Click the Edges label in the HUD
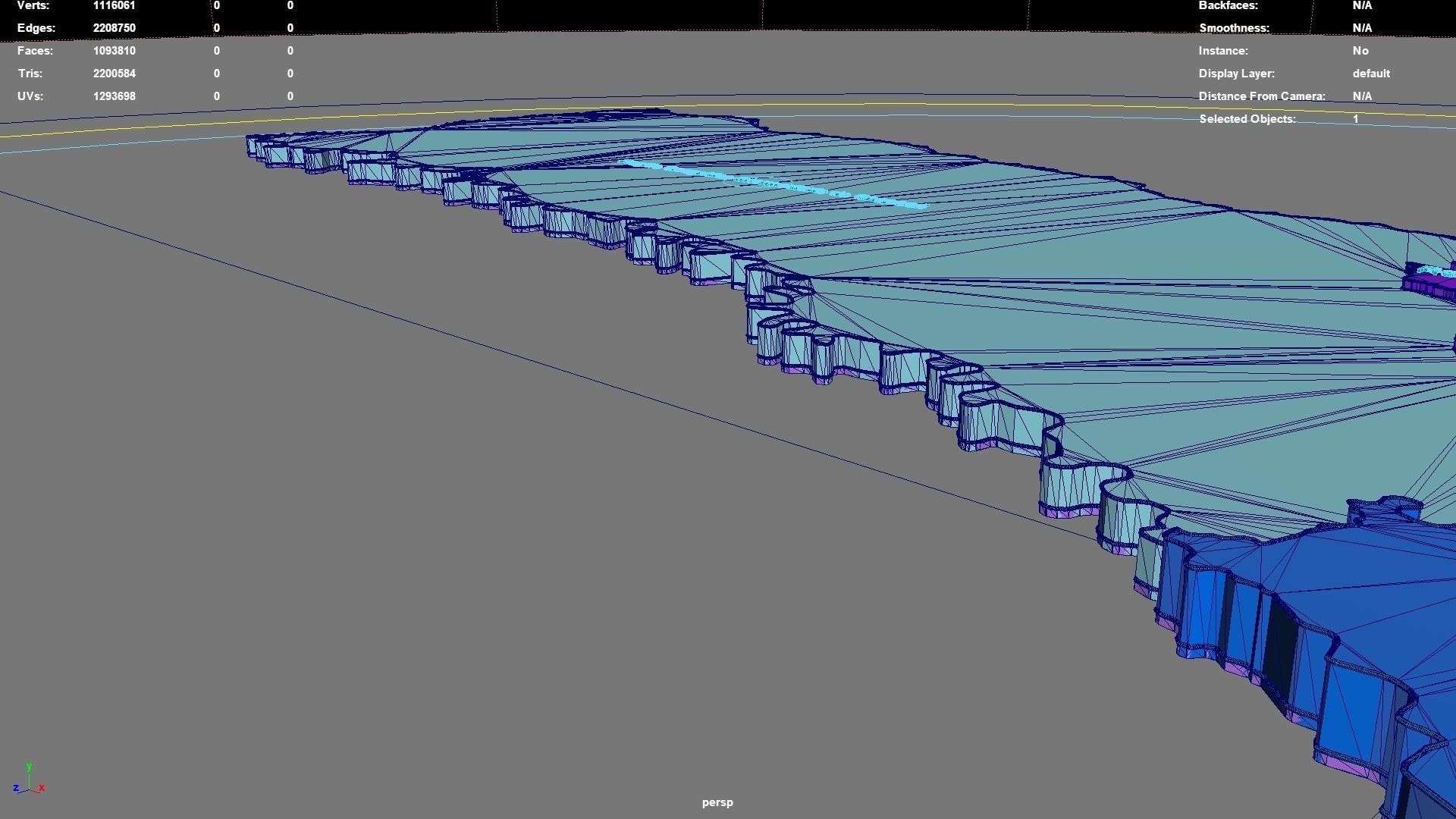1456x819 pixels. pos(36,28)
